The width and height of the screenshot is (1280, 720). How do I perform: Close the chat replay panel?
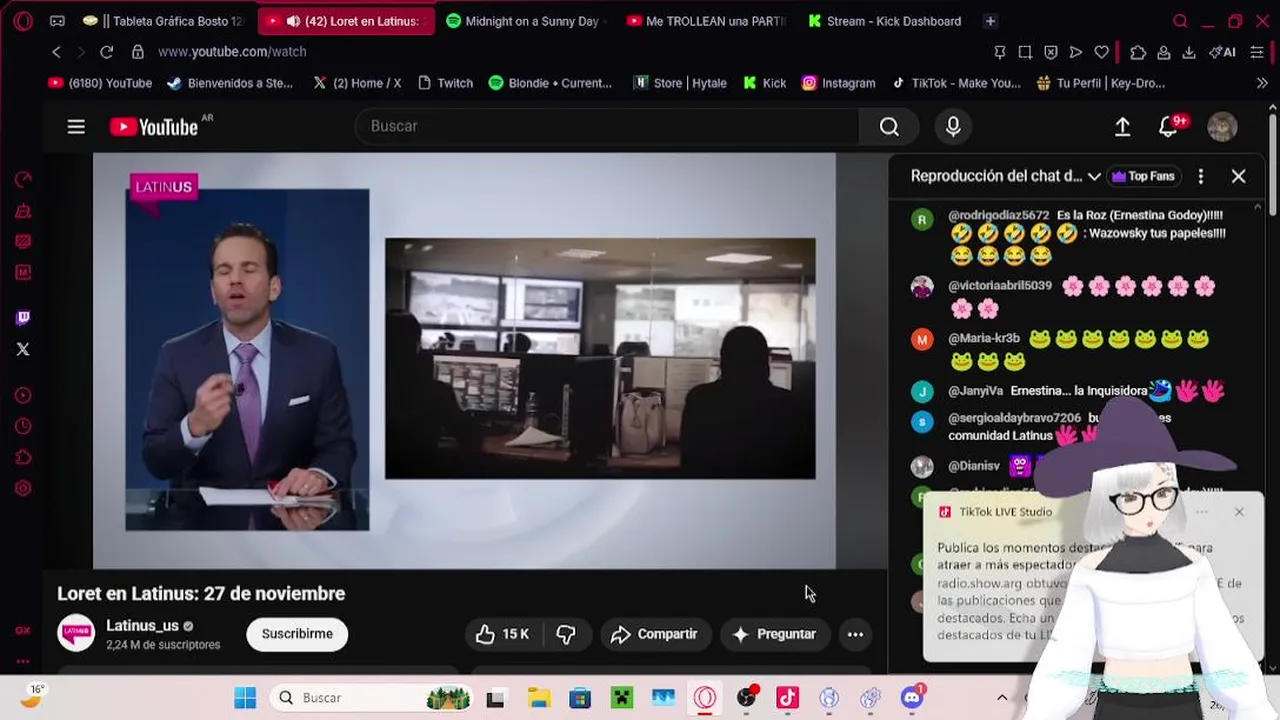coord(1238,176)
